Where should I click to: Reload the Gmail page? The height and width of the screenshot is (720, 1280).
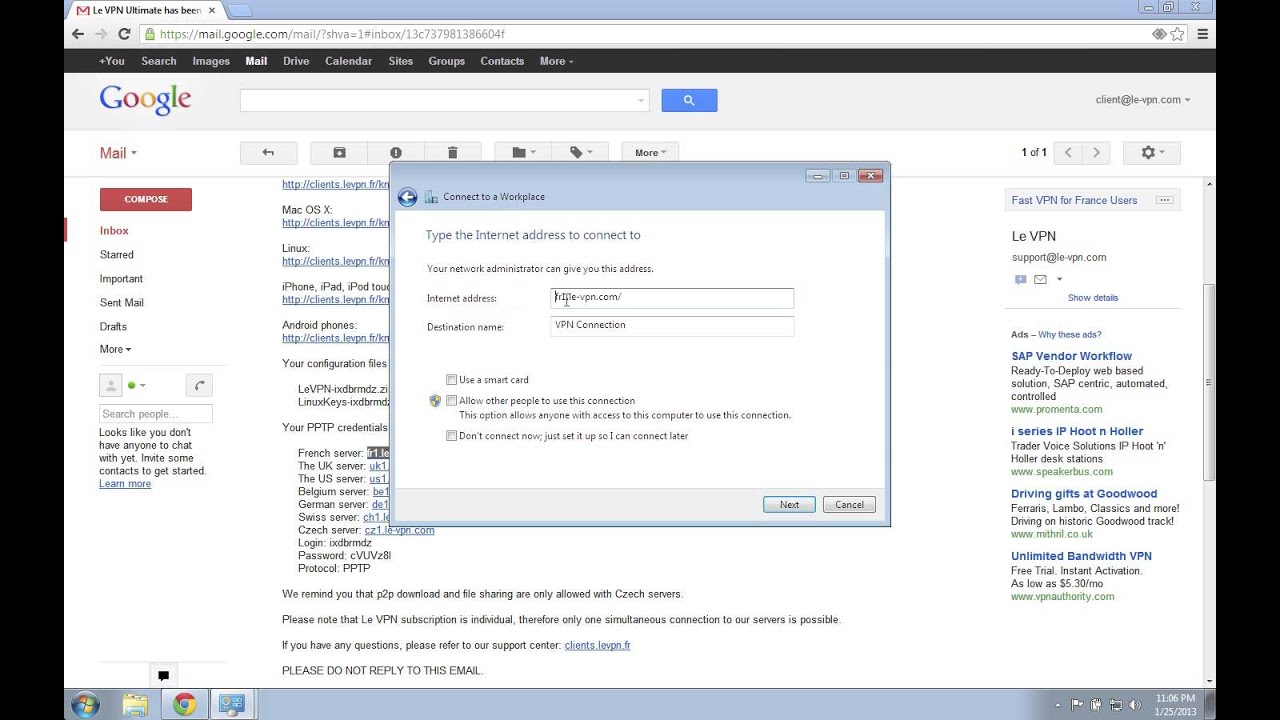pyautogui.click(x=124, y=33)
